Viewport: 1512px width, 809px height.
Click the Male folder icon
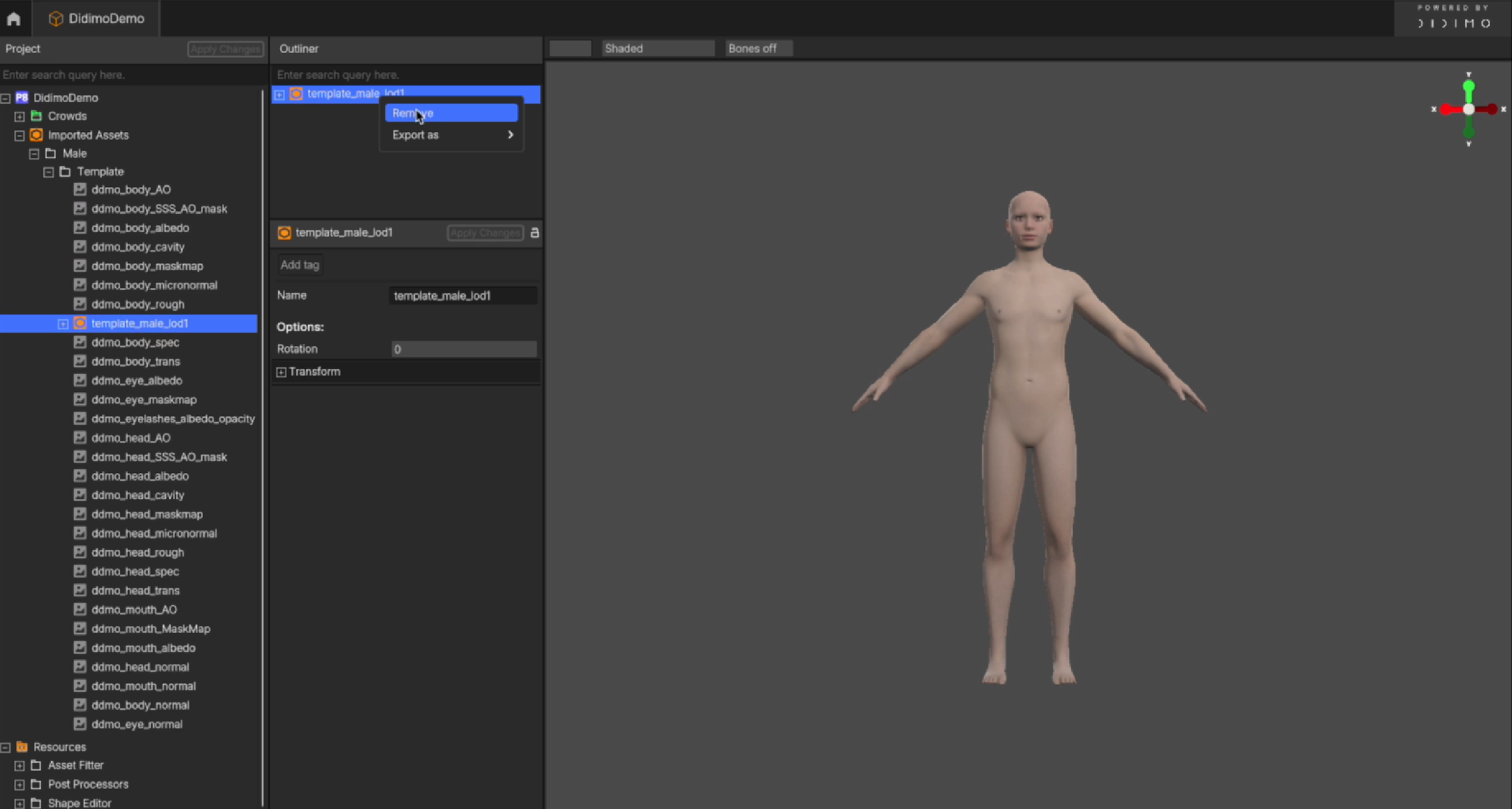[51, 154]
